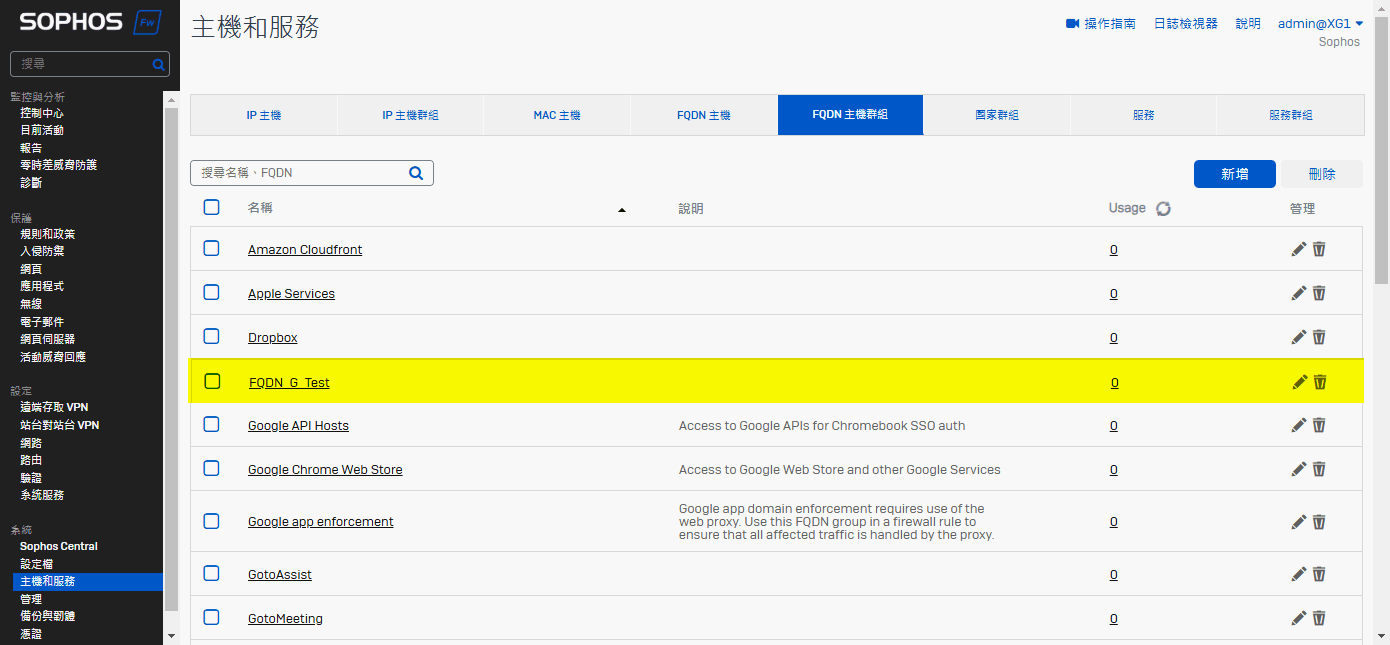Image resolution: width=1390 pixels, height=645 pixels.
Task: Check the Apple Services checkbox
Action: click(x=211, y=292)
